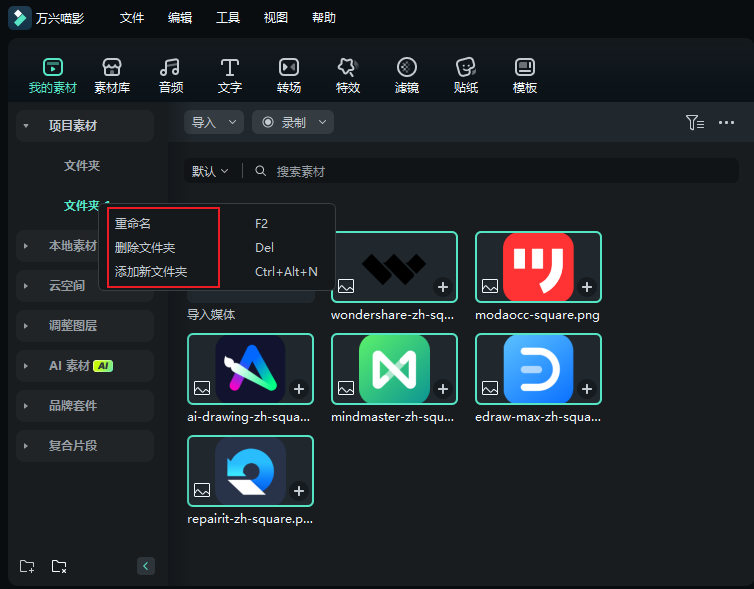Click the add new folder icon at bottom
Screen dimensions: 754x589
coord(27,566)
